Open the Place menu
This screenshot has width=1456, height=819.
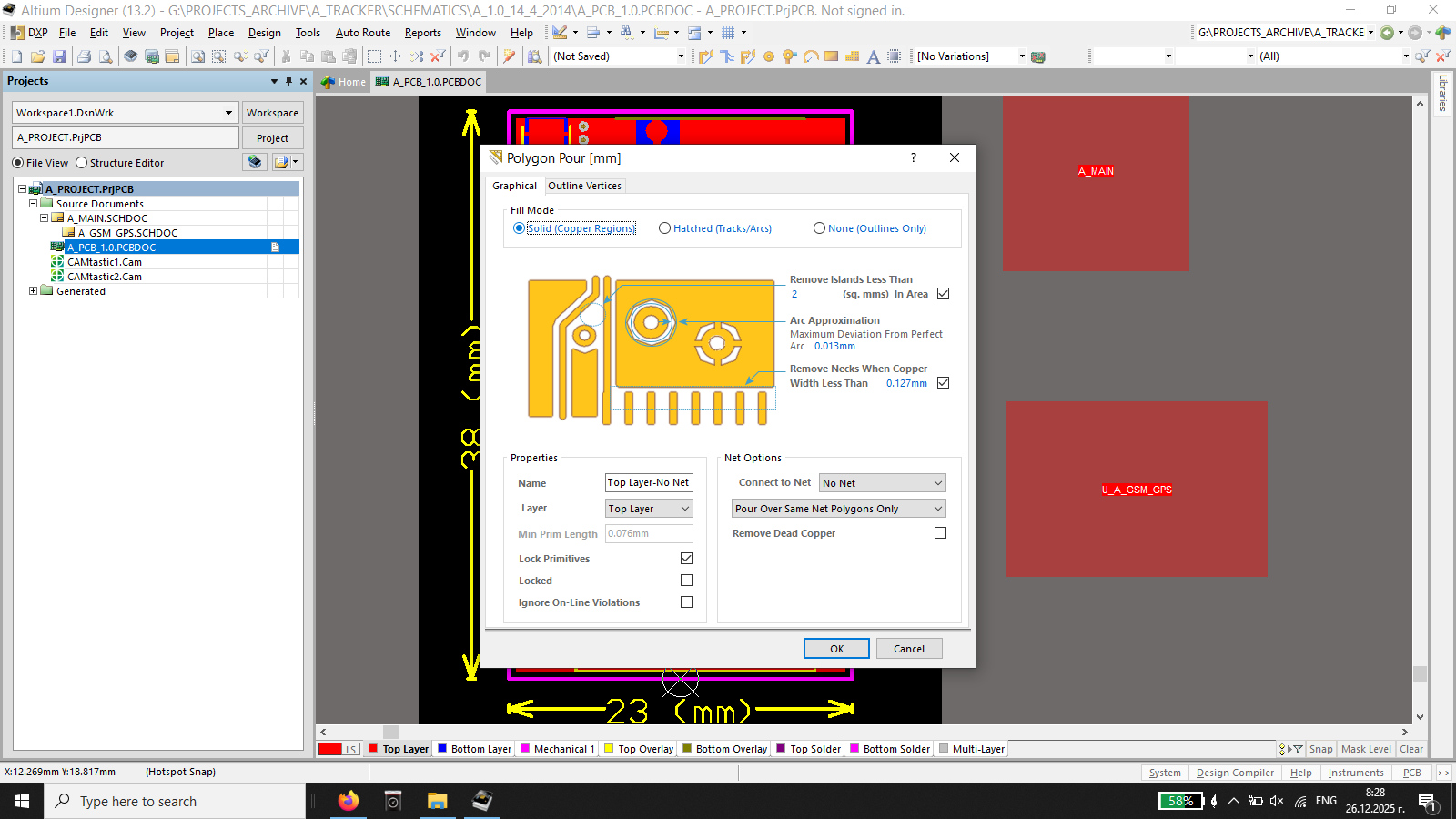tap(221, 33)
